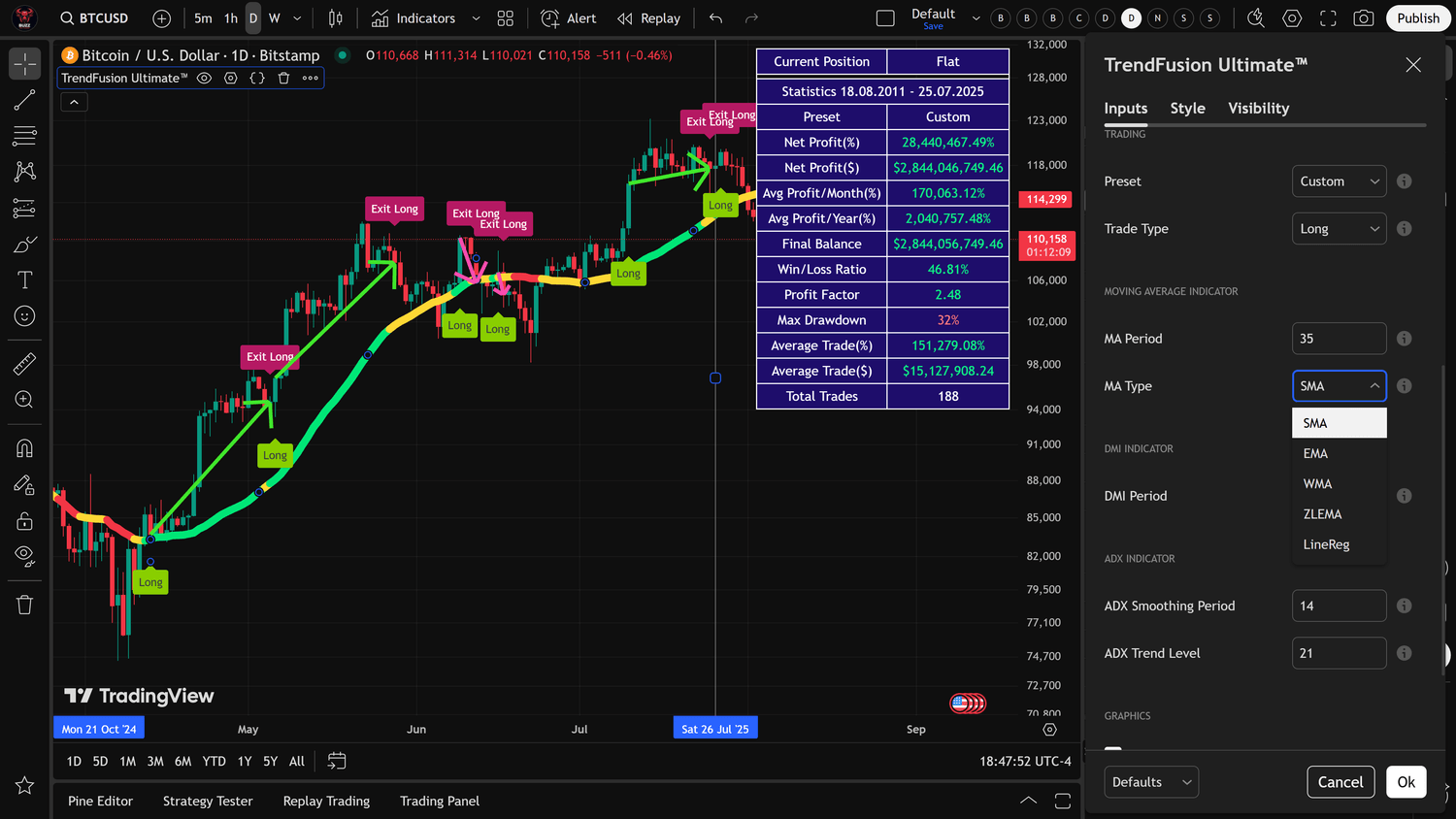The width and height of the screenshot is (1456, 819).
Task: Open the Fibonacci and Gann tools
Action: coord(25,136)
